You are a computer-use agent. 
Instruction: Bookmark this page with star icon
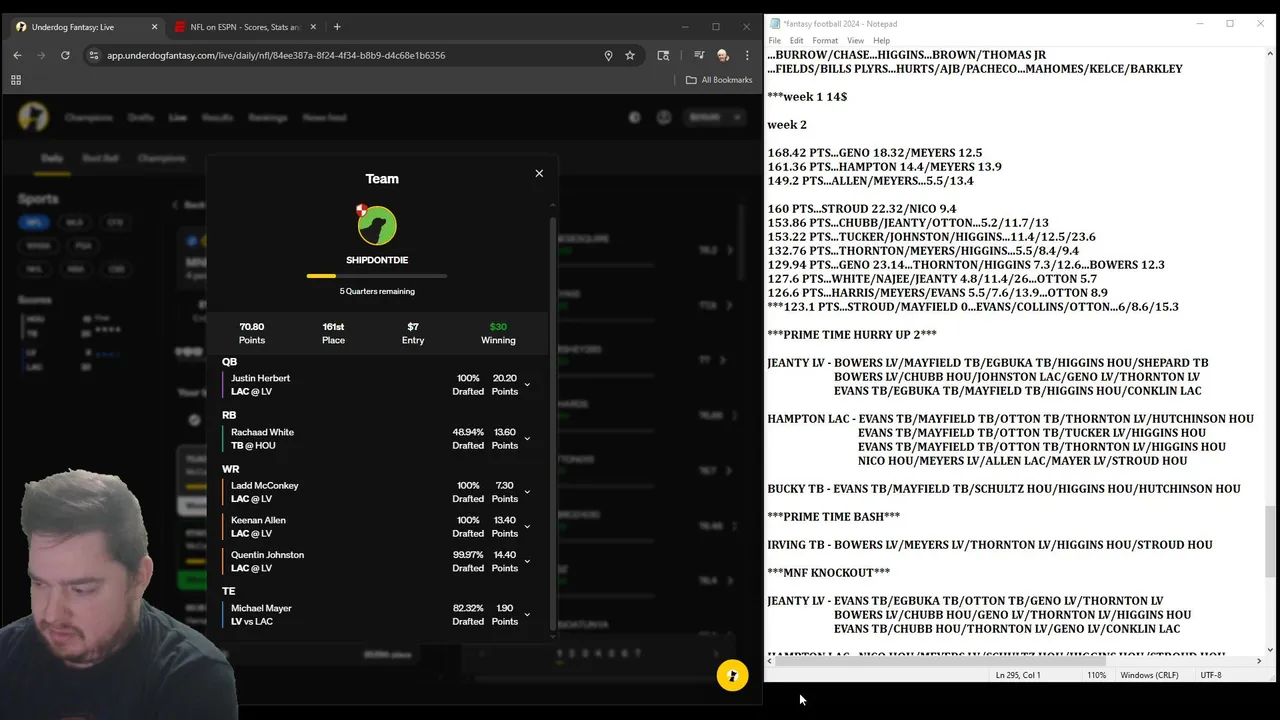point(630,55)
